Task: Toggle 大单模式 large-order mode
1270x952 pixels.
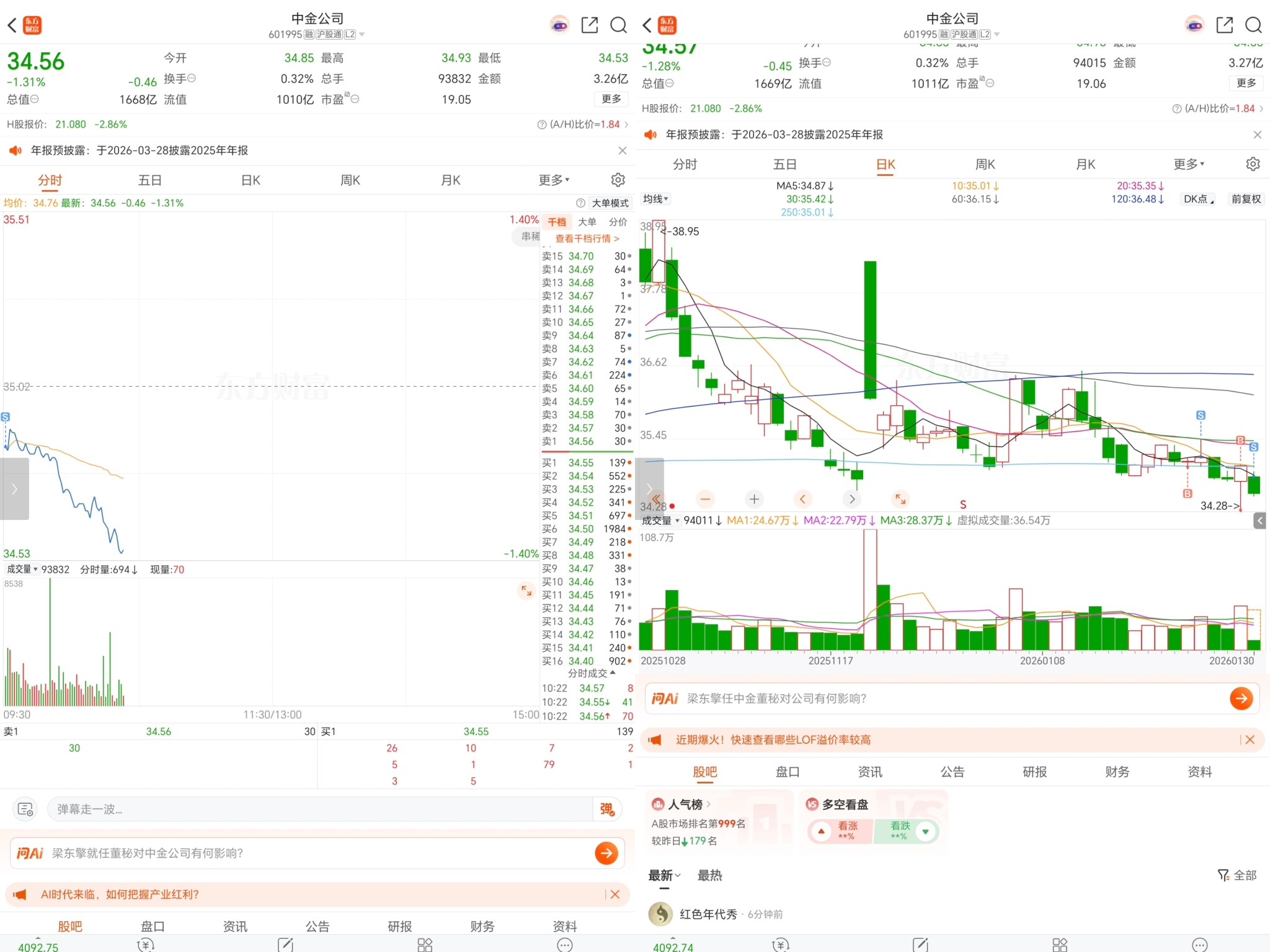Action: [x=610, y=203]
